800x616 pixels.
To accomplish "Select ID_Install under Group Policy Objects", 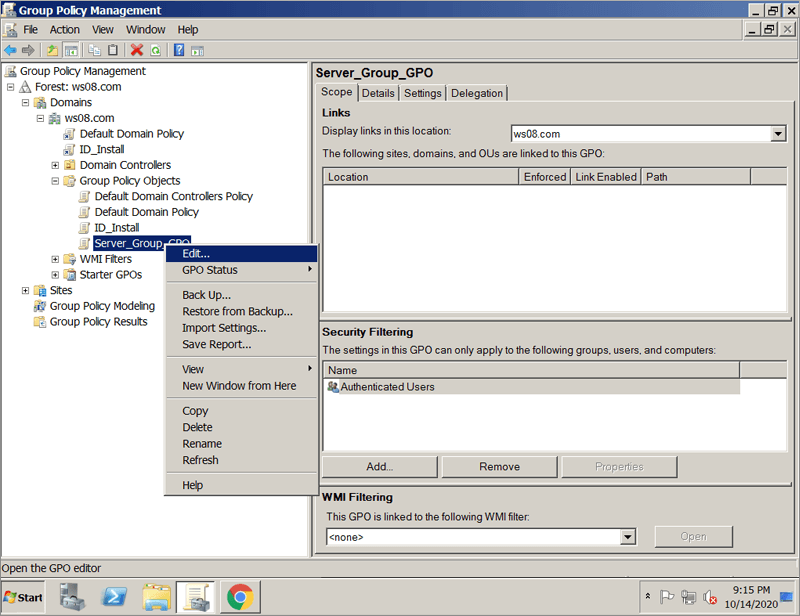I will point(117,228).
